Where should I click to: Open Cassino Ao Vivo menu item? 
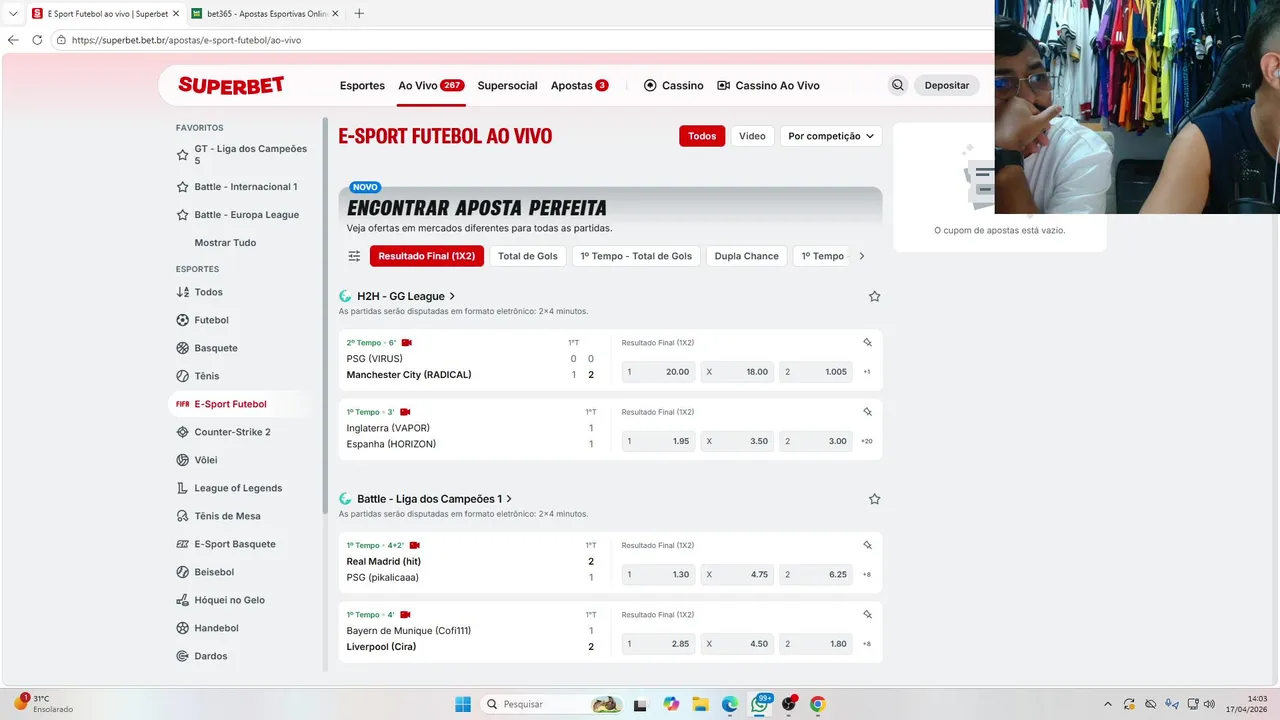click(x=769, y=85)
